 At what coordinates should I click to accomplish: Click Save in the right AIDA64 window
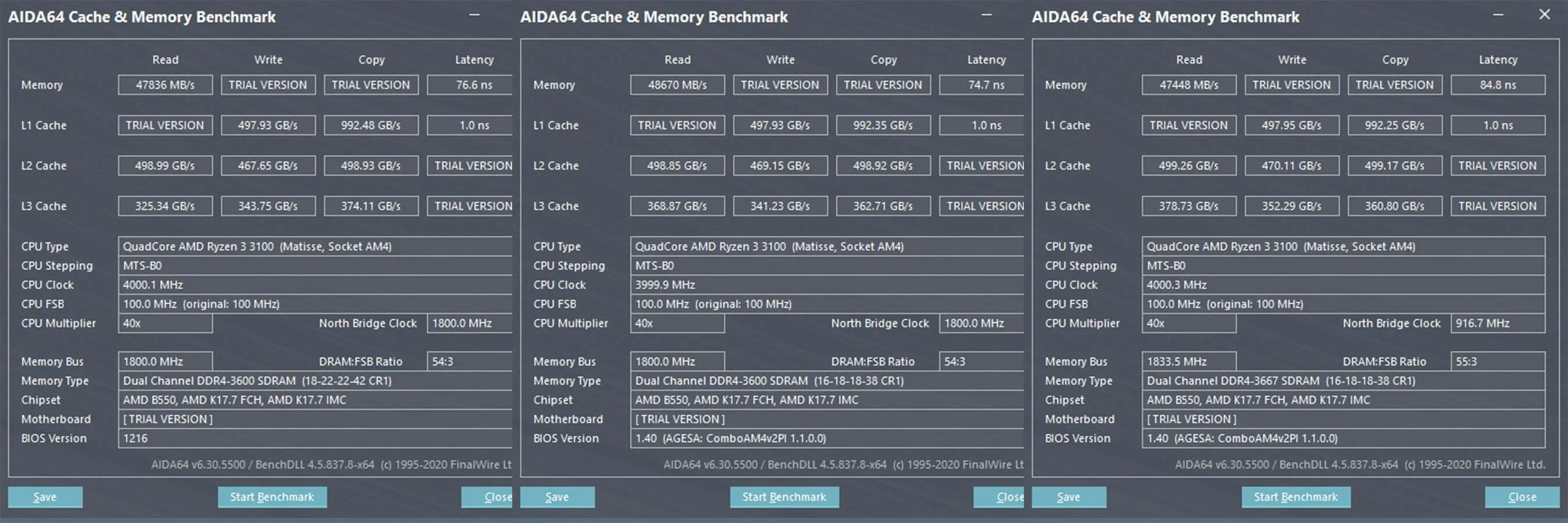[1069, 497]
